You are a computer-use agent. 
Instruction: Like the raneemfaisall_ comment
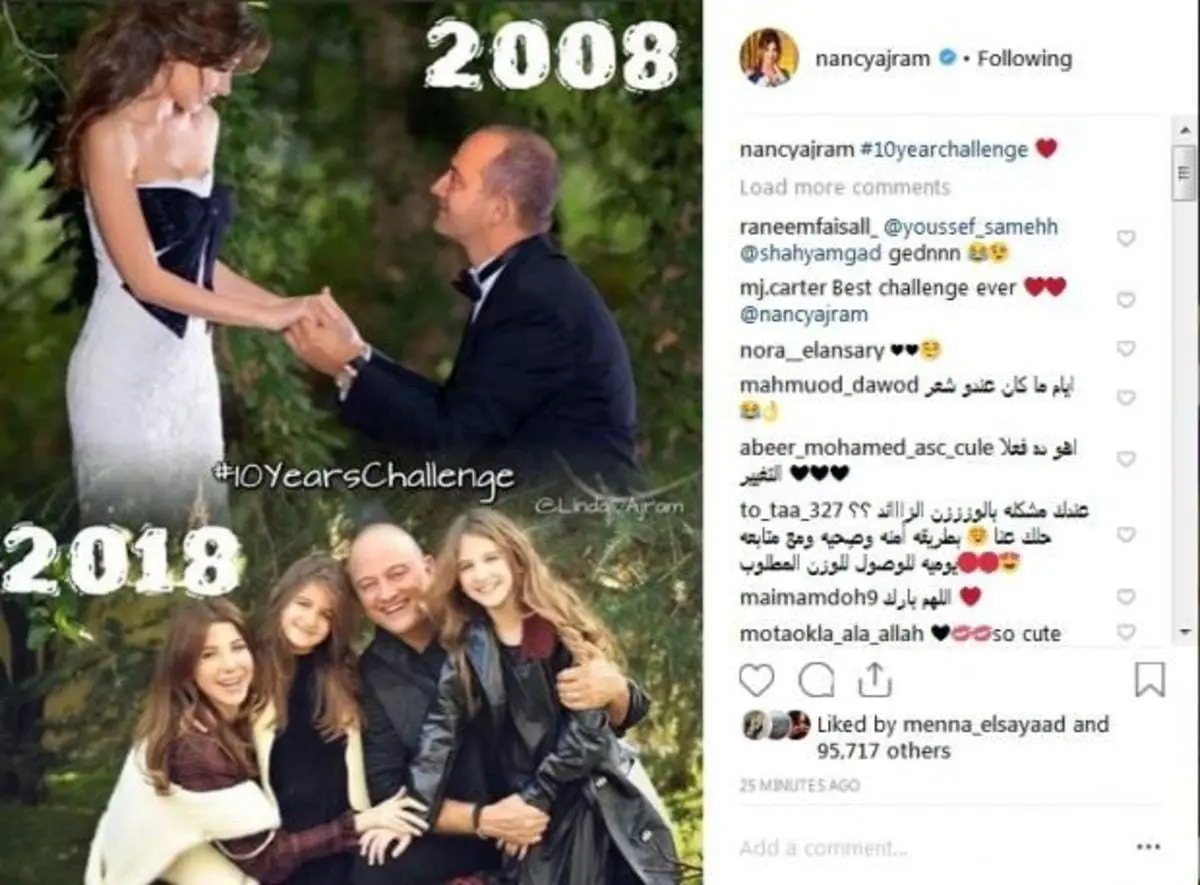(1126, 238)
